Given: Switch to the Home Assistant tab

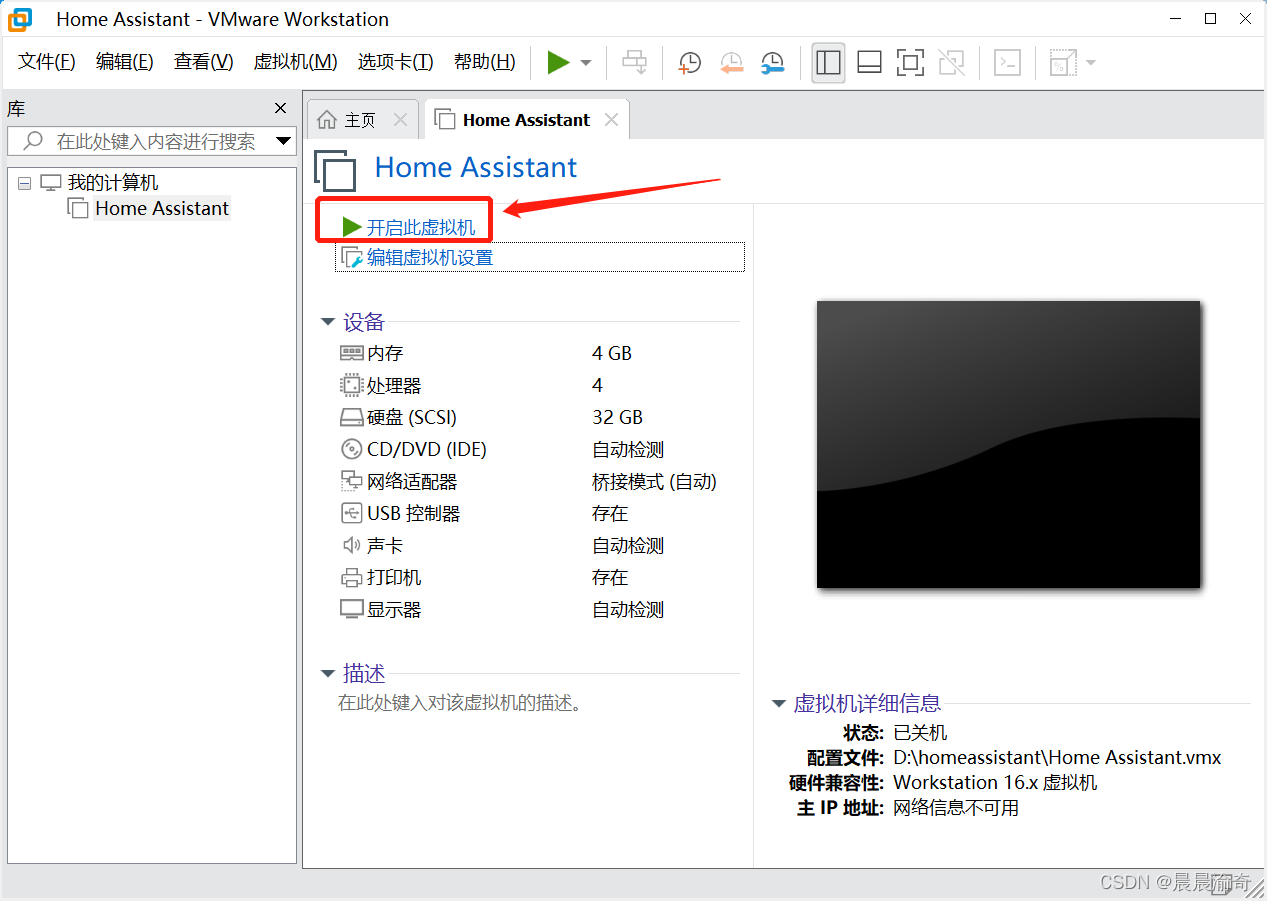Looking at the screenshot, I should click(x=526, y=120).
